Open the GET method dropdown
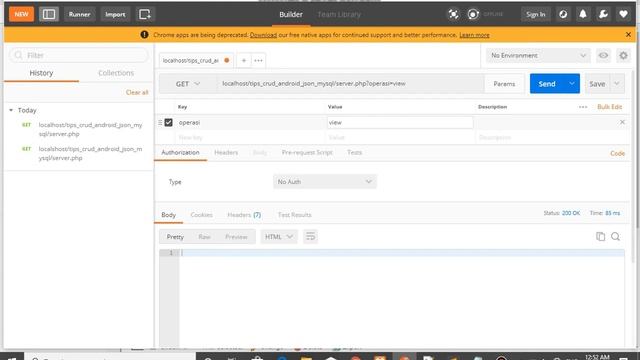The width and height of the screenshot is (640, 360). pos(188,84)
